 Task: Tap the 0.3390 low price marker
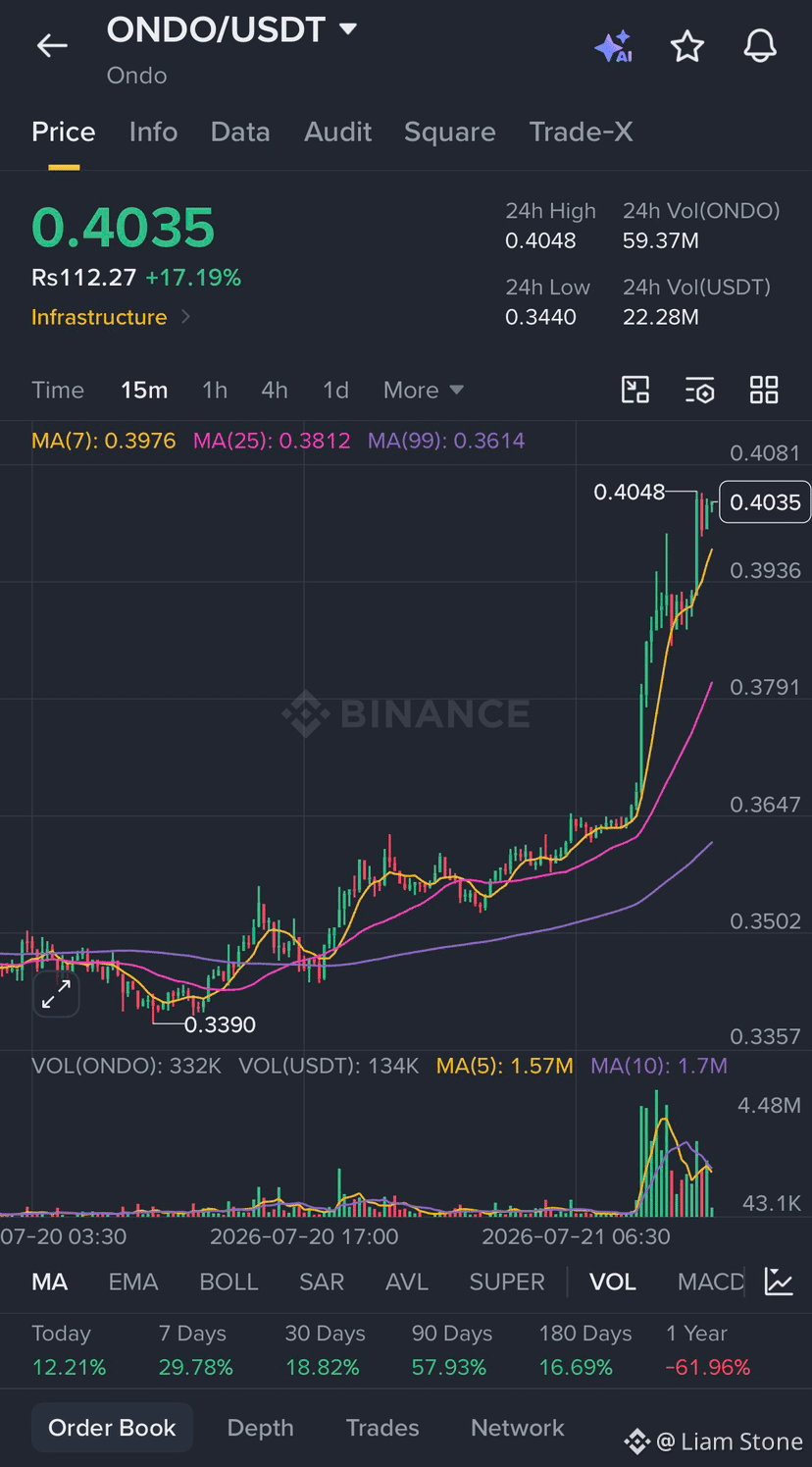[x=220, y=1024]
